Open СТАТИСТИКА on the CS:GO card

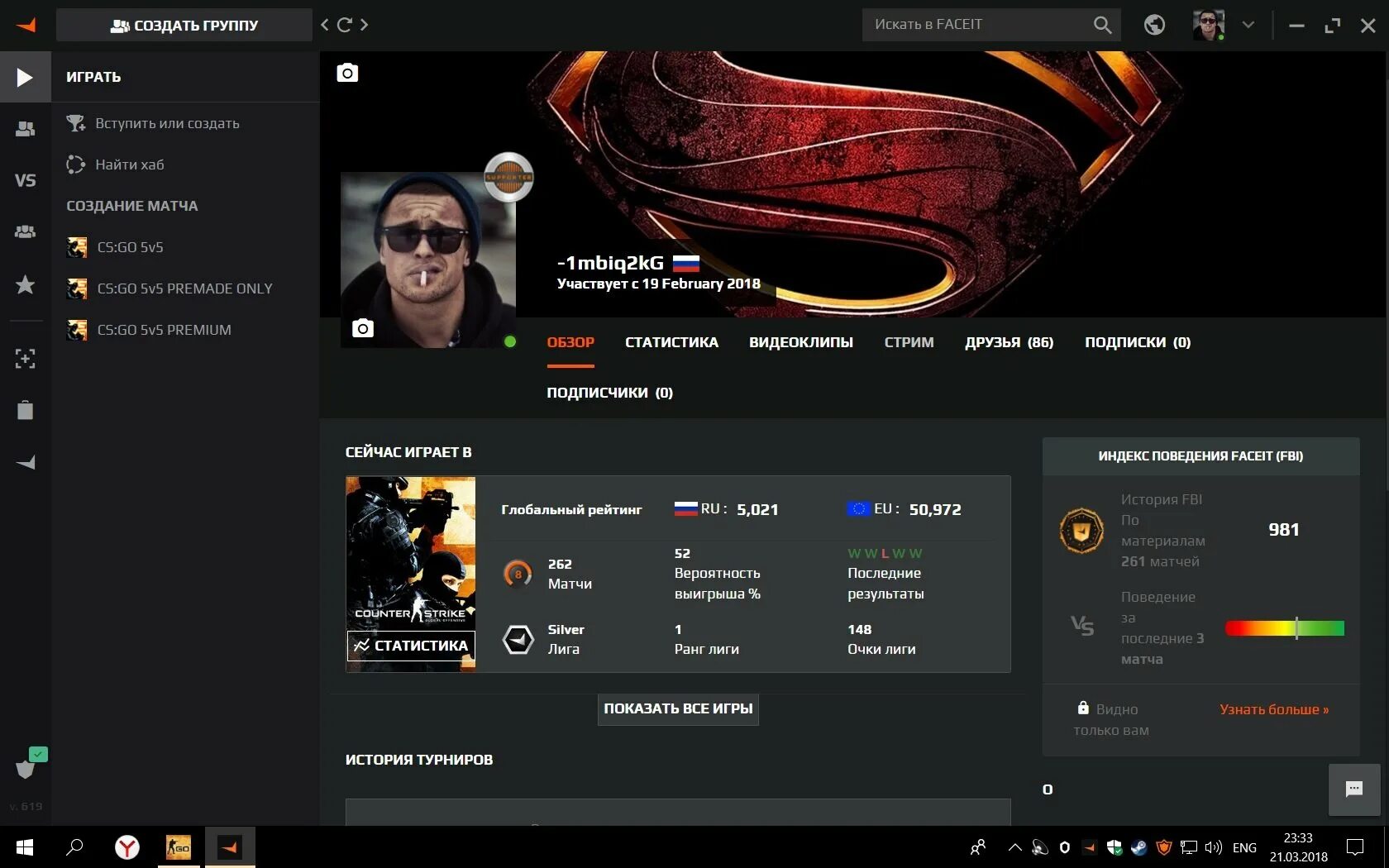pos(411,646)
